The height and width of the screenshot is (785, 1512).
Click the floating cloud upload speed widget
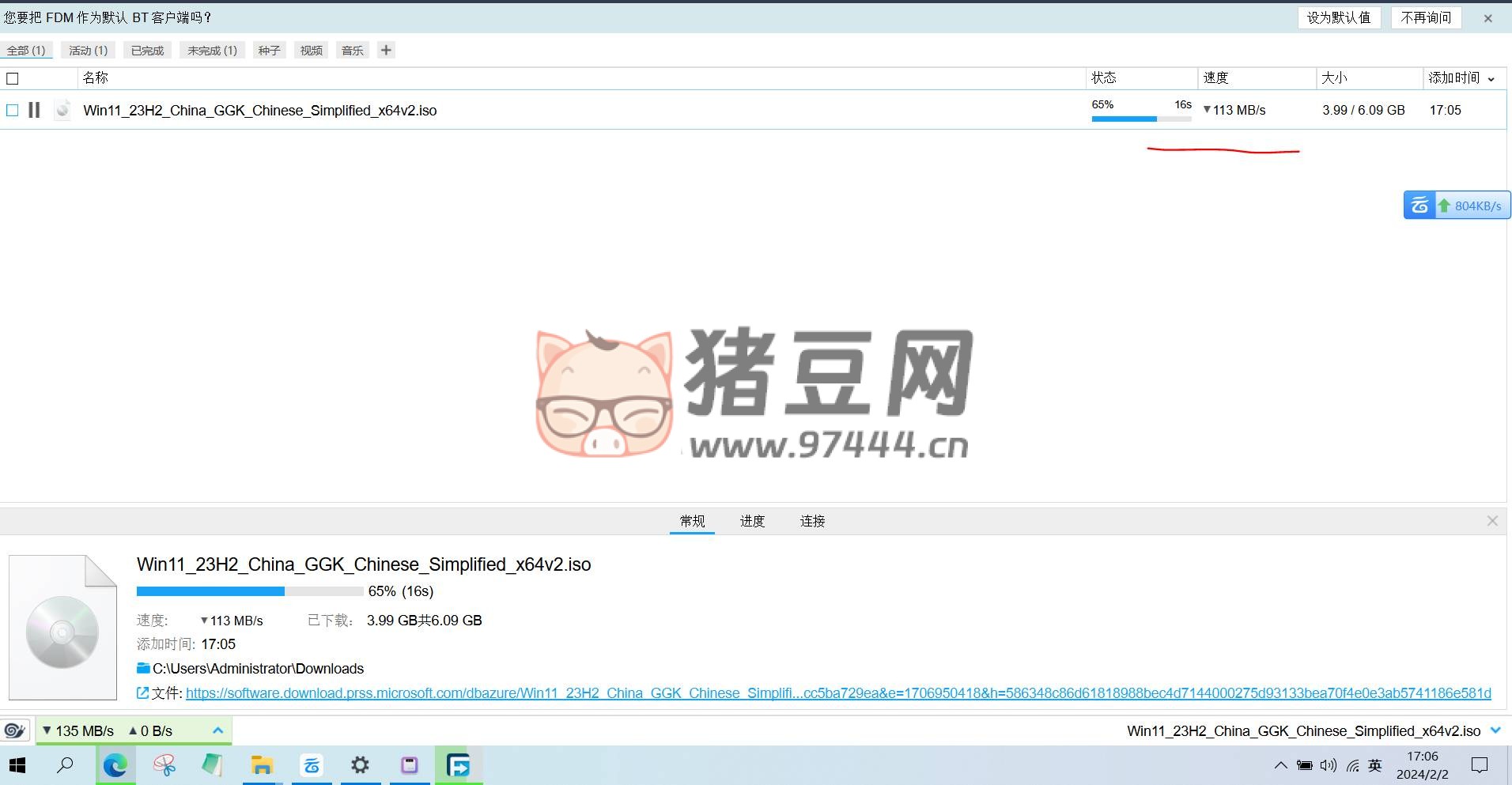1457,206
